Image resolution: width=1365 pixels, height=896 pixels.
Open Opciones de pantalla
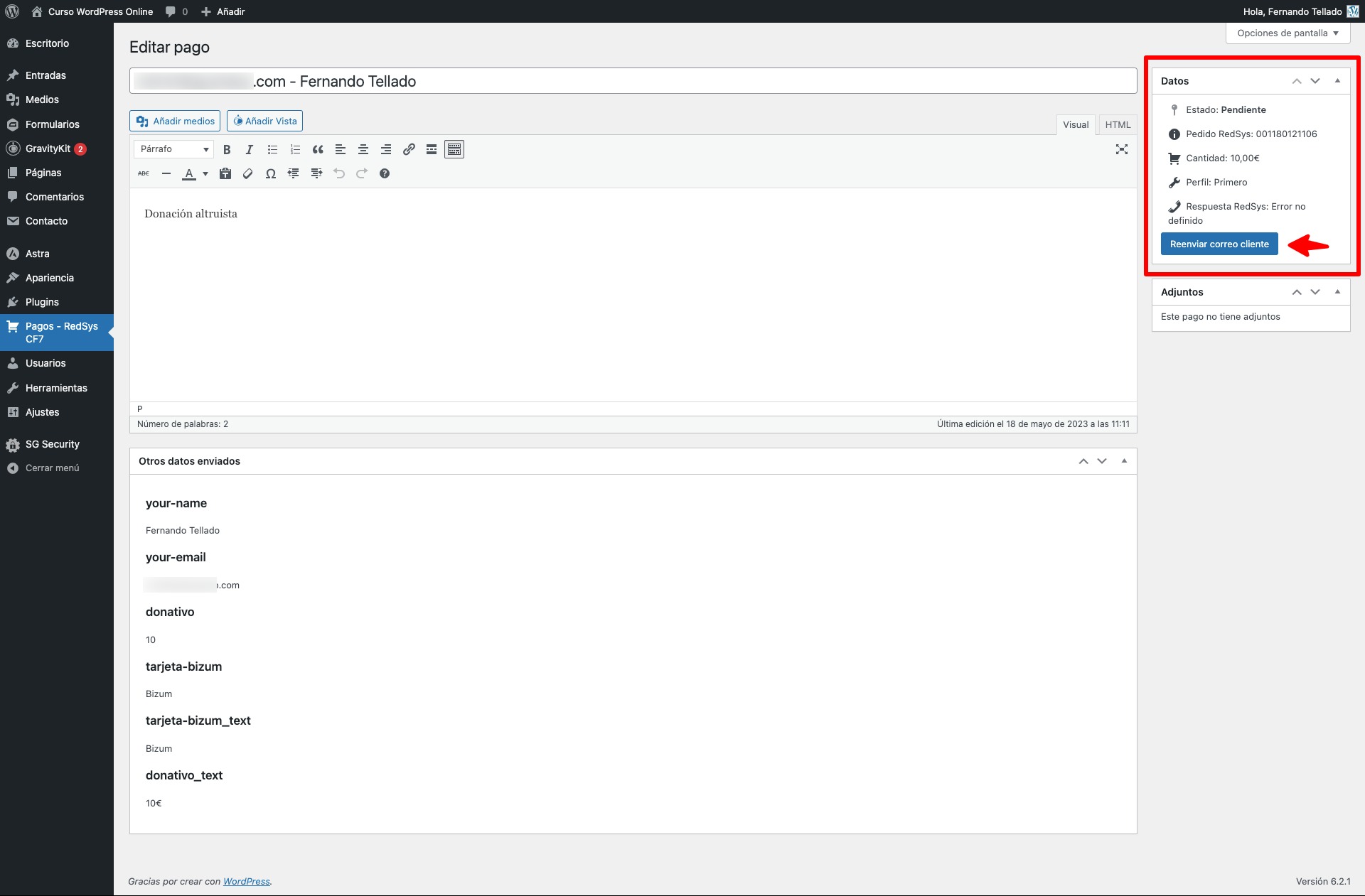[1287, 33]
